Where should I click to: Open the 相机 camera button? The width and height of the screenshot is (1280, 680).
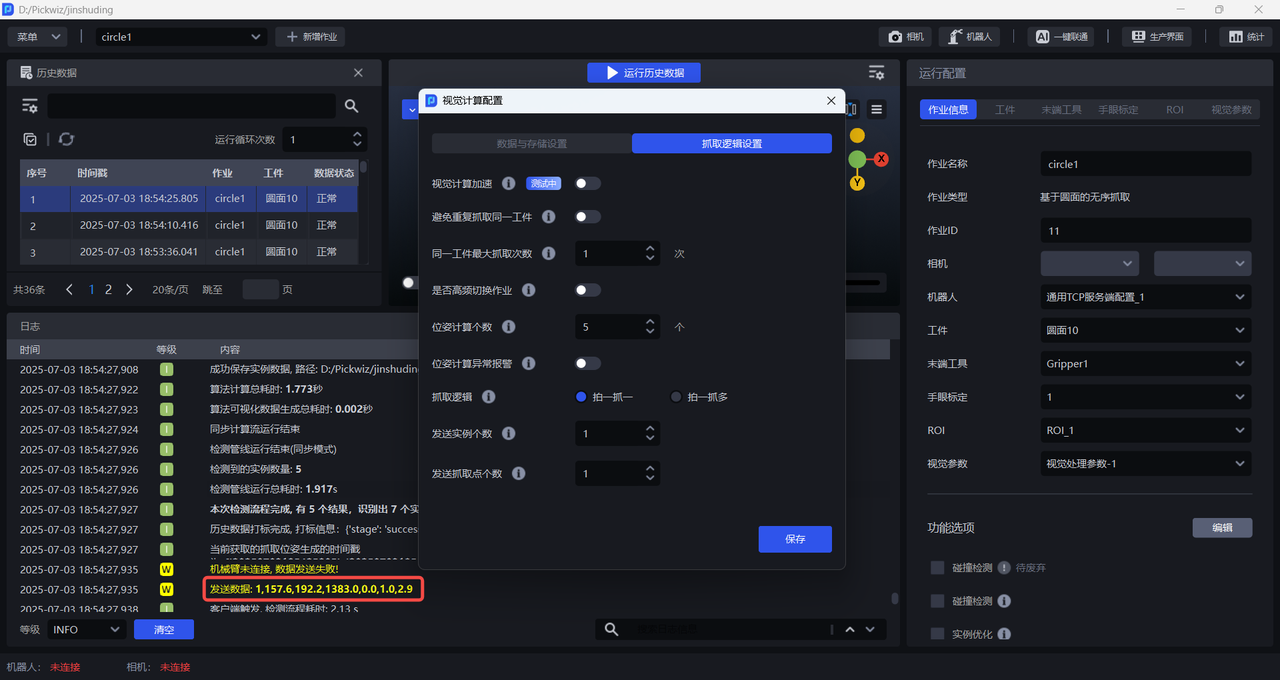pos(906,37)
